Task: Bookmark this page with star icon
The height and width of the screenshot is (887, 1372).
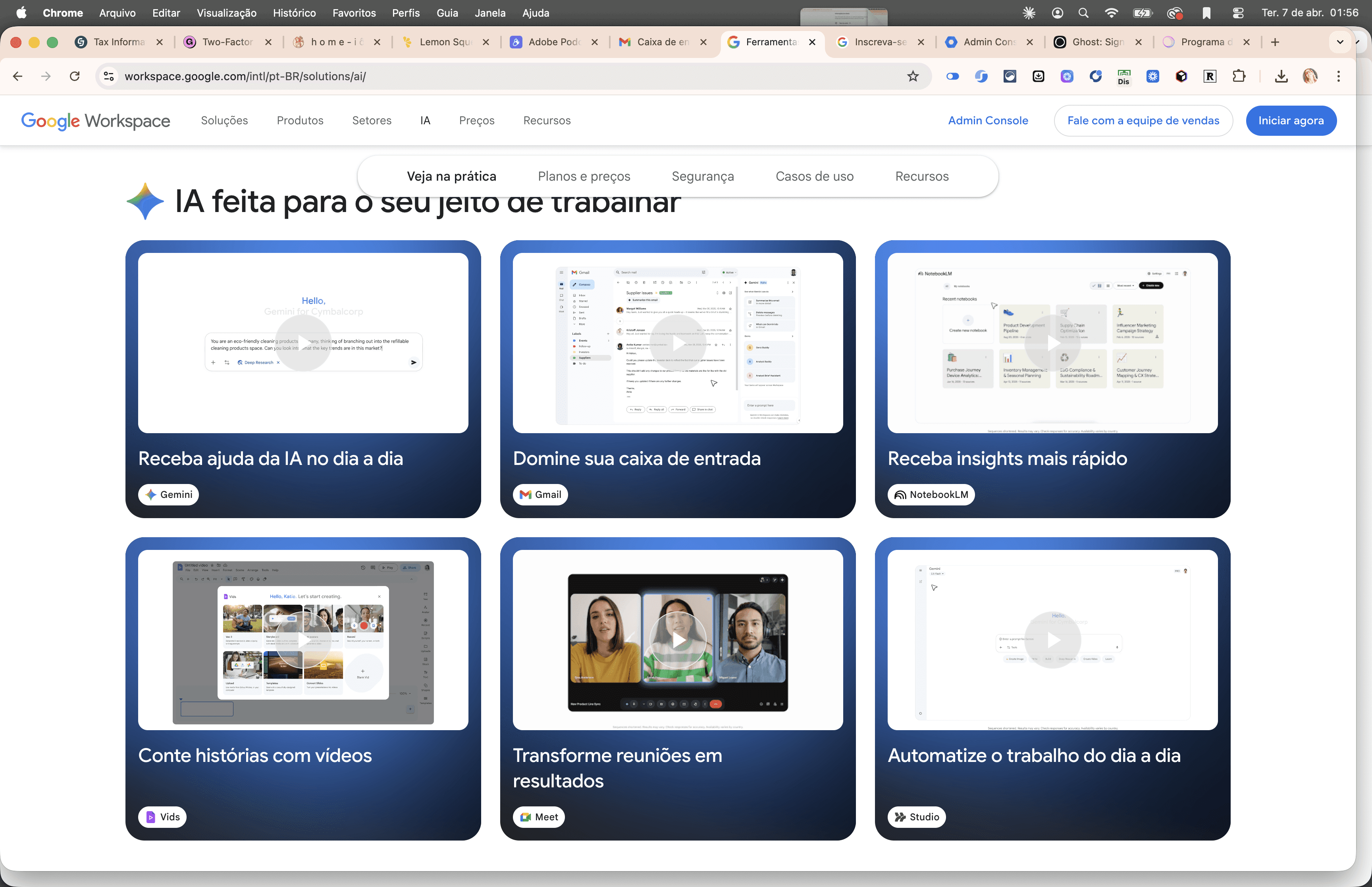Action: 913,76
